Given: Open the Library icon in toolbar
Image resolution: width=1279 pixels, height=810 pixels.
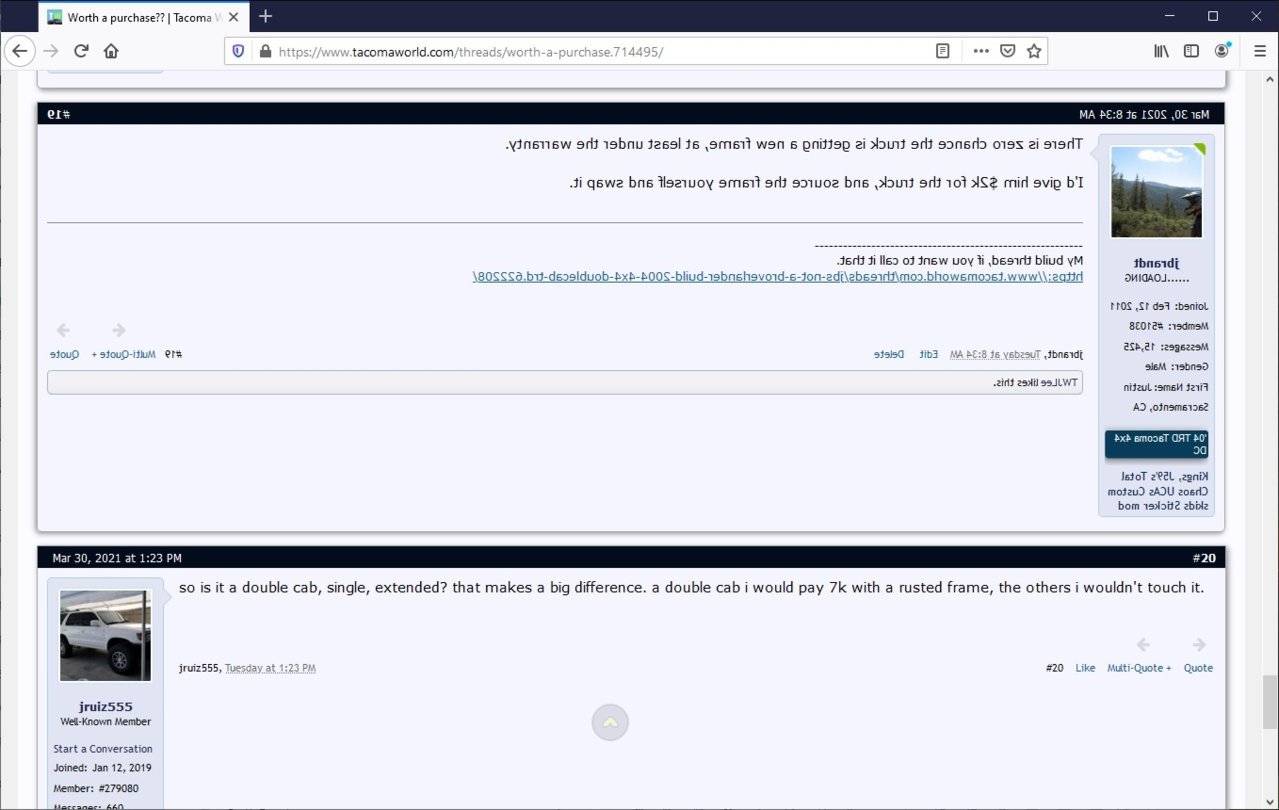Looking at the screenshot, I should point(1161,51).
